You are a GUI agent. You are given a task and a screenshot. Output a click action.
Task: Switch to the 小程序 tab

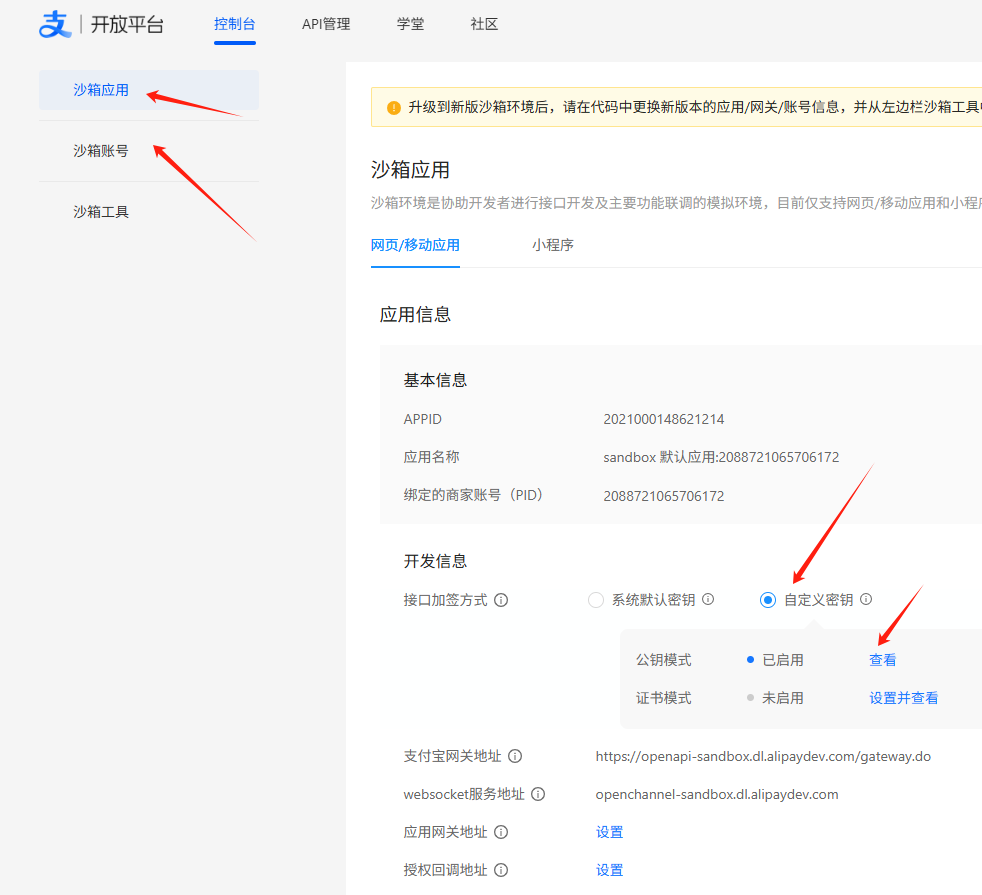tap(552, 245)
